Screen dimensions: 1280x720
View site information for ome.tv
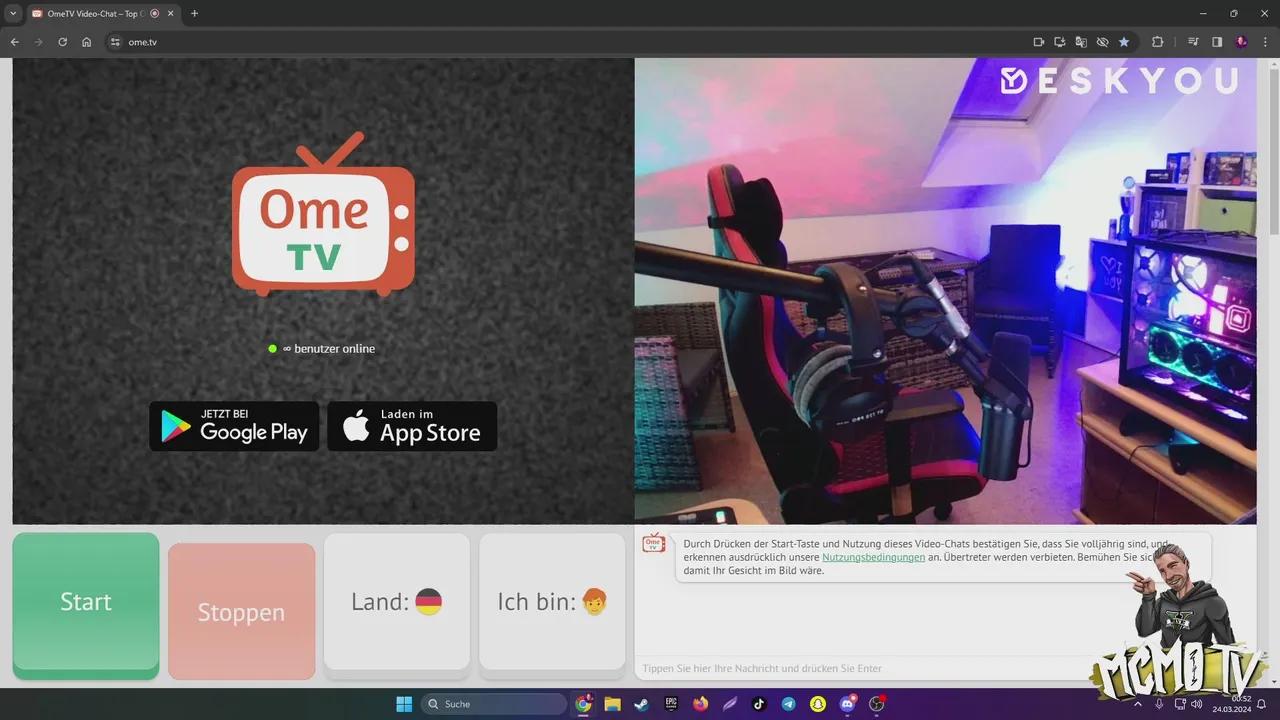tap(115, 42)
